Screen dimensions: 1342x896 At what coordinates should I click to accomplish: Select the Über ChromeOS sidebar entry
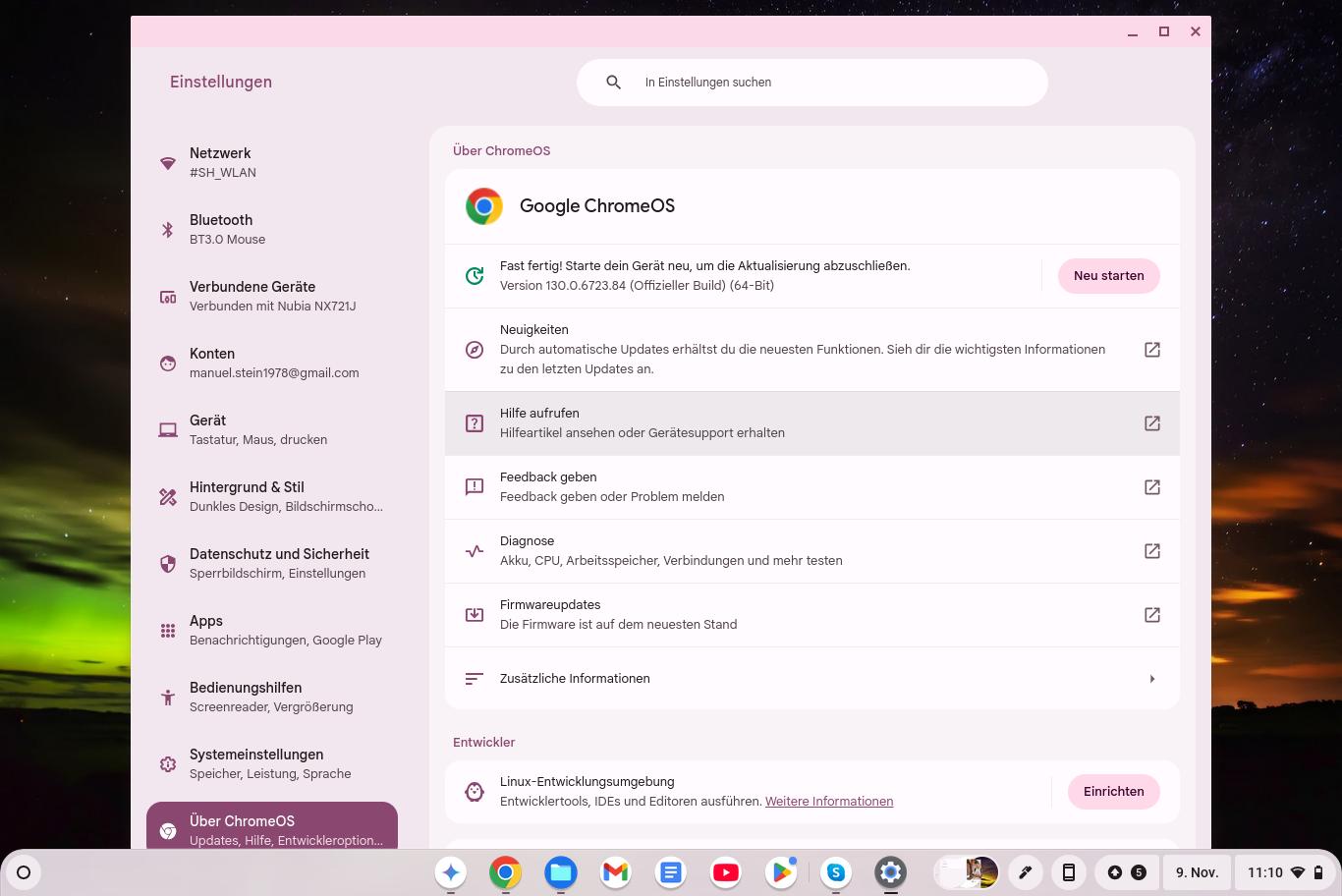click(272, 825)
